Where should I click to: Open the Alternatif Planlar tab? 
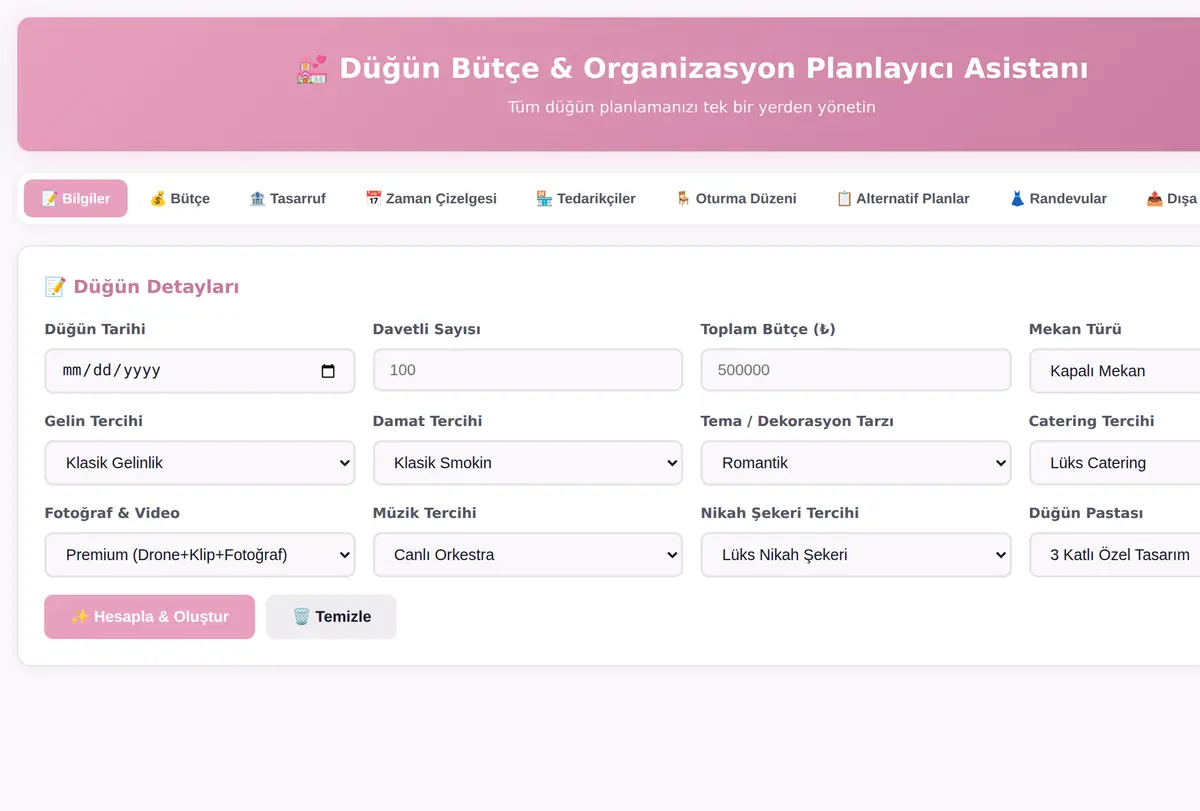(903, 198)
